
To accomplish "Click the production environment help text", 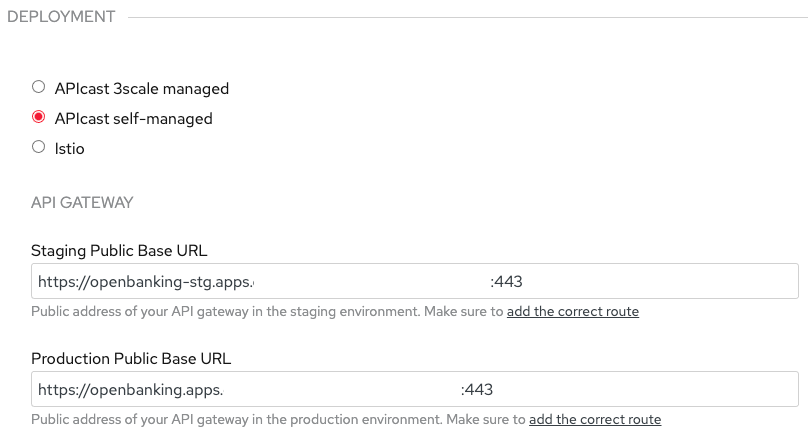I will tap(277, 420).
